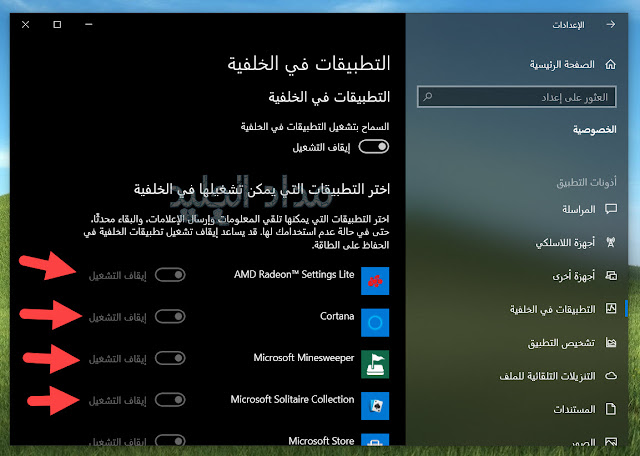Viewport: 640px width, 456px height.
Task: Click the أجهزة أخرى devices icon
Action: 611,276
